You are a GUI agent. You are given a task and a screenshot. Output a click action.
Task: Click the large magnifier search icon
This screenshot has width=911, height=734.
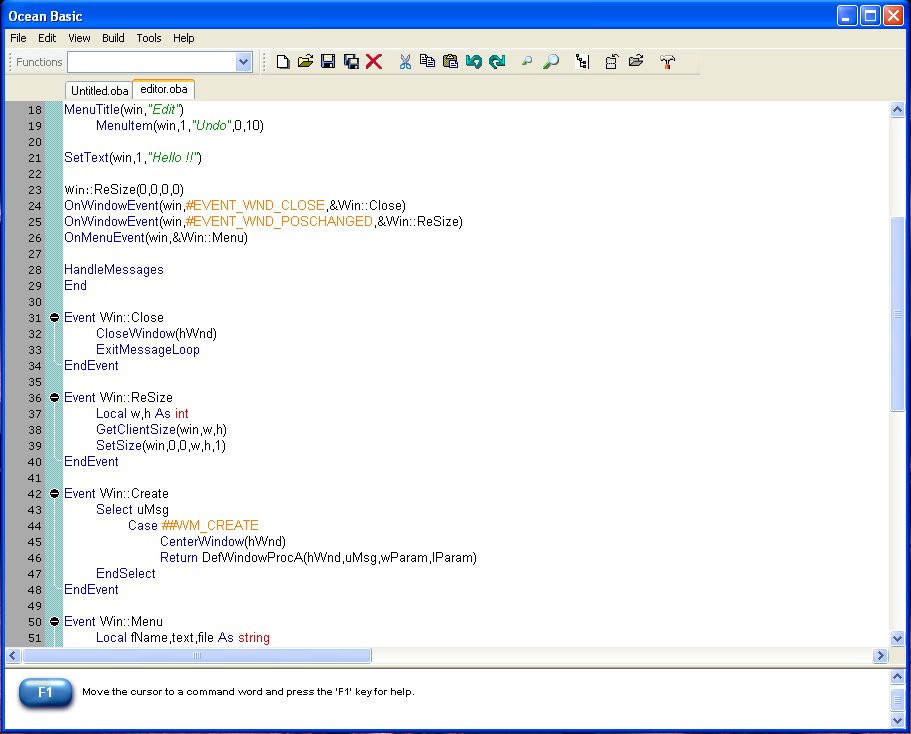(x=551, y=62)
